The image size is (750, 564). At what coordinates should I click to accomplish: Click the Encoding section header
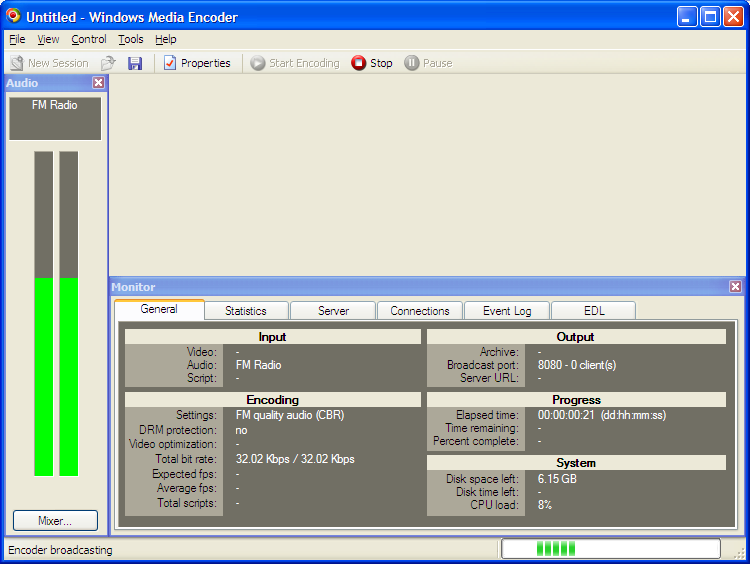(x=273, y=399)
